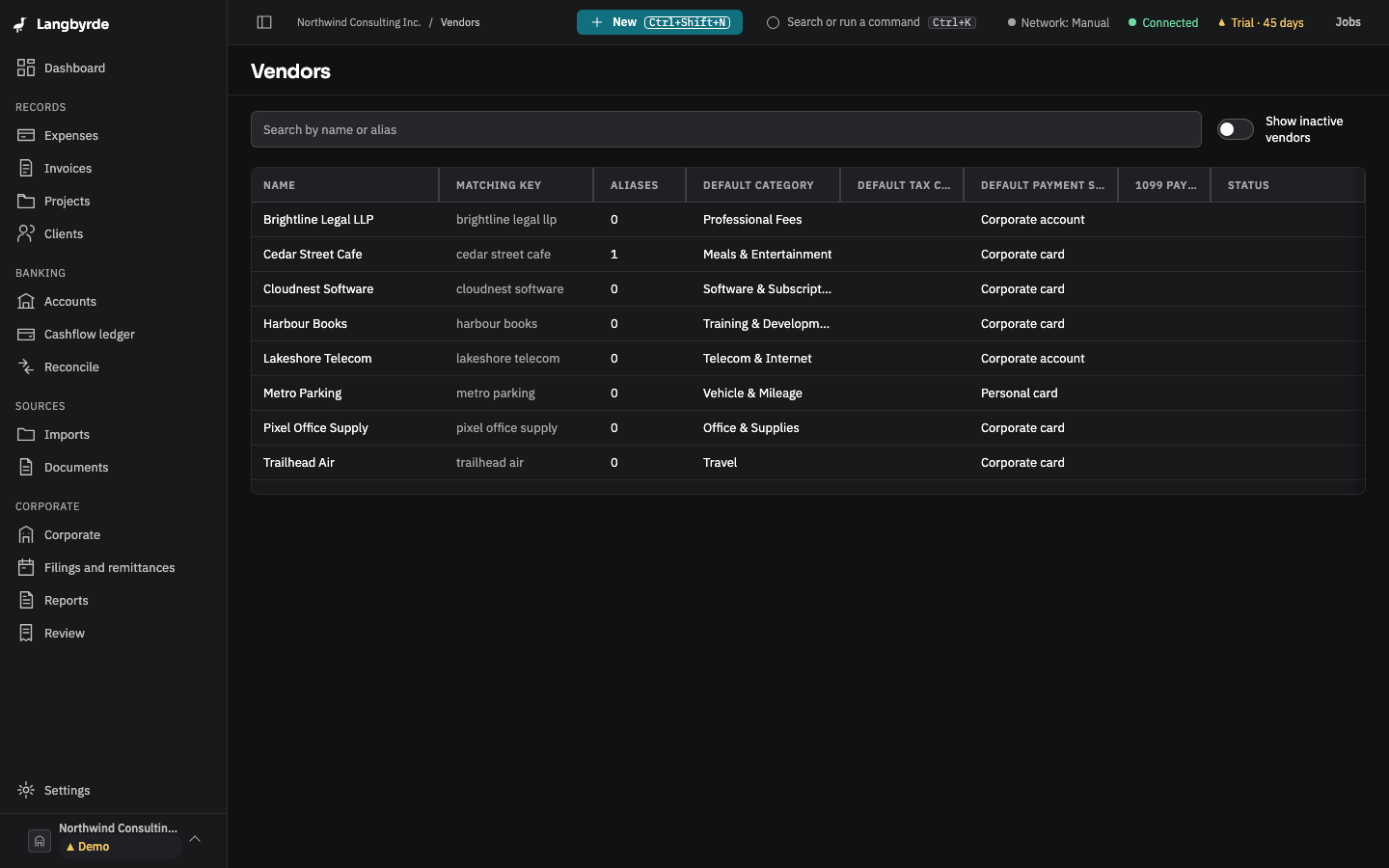Select the Metro Parking vendor
This screenshot has height=868, width=1389.
pos(808,393)
